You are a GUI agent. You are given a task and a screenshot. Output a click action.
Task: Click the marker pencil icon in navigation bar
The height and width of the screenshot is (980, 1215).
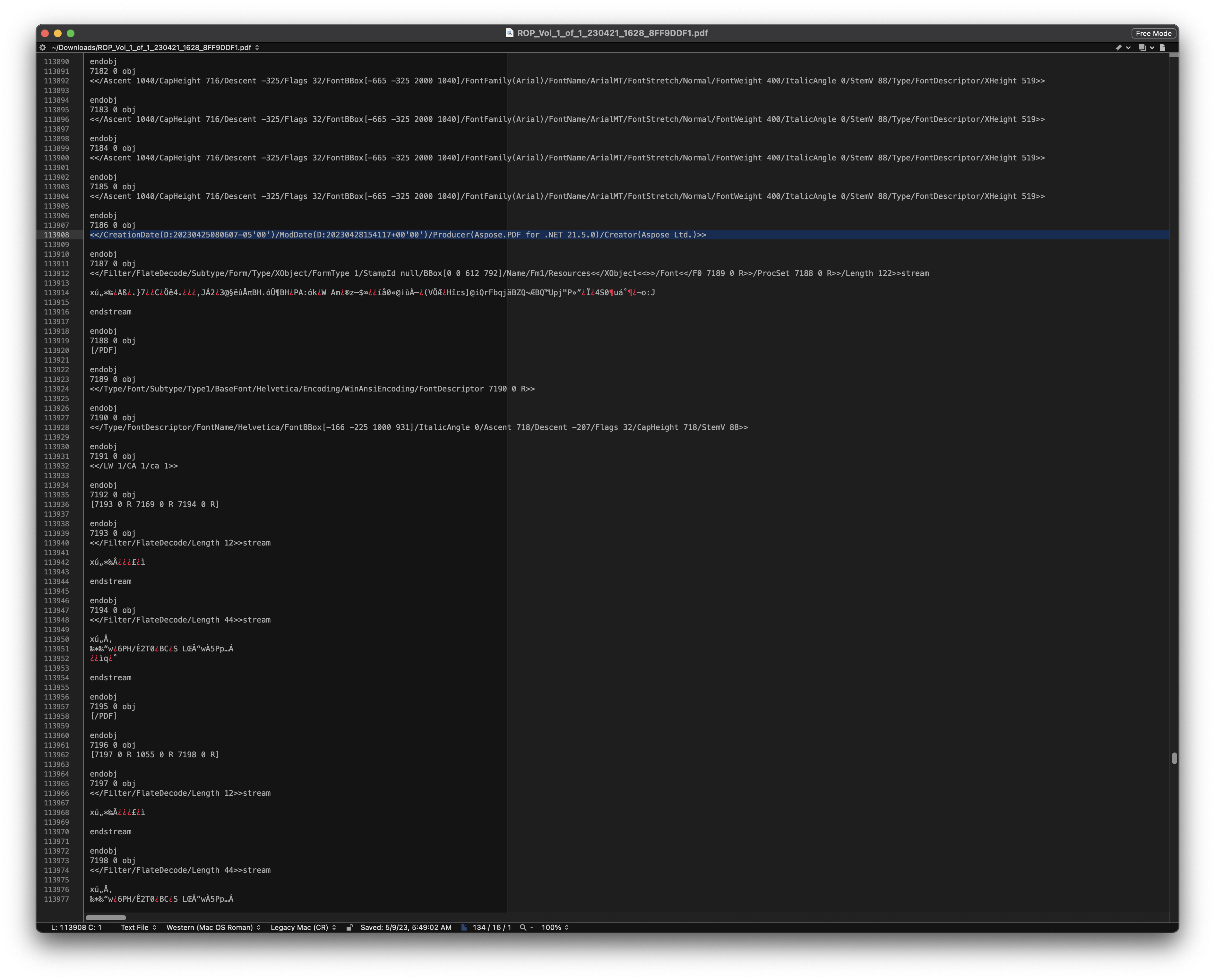point(1118,47)
